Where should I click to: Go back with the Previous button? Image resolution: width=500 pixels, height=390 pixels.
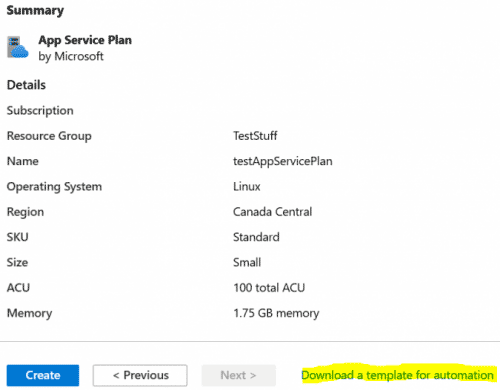pyautogui.click(x=140, y=375)
